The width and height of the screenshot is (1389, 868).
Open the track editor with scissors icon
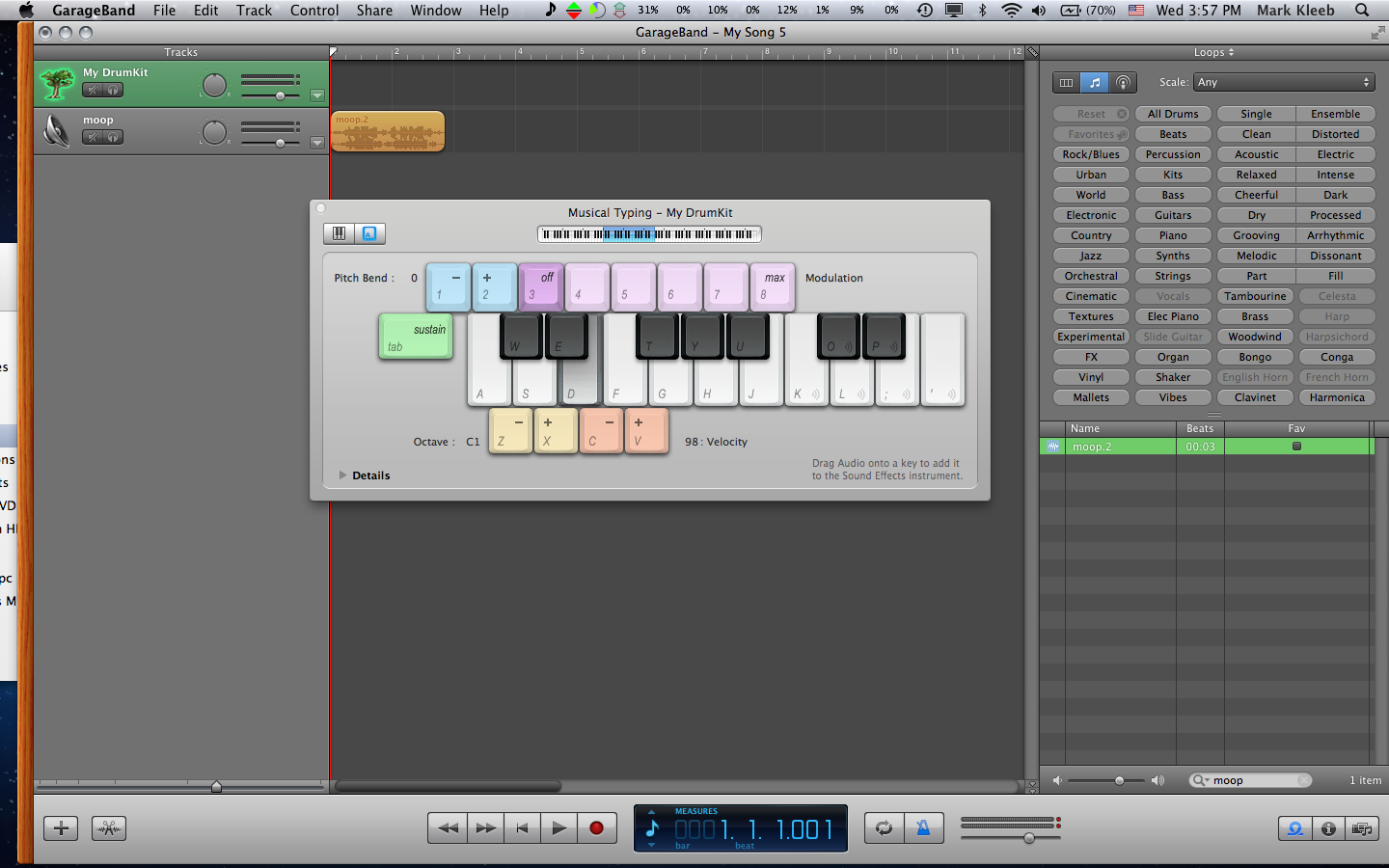point(109,827)
